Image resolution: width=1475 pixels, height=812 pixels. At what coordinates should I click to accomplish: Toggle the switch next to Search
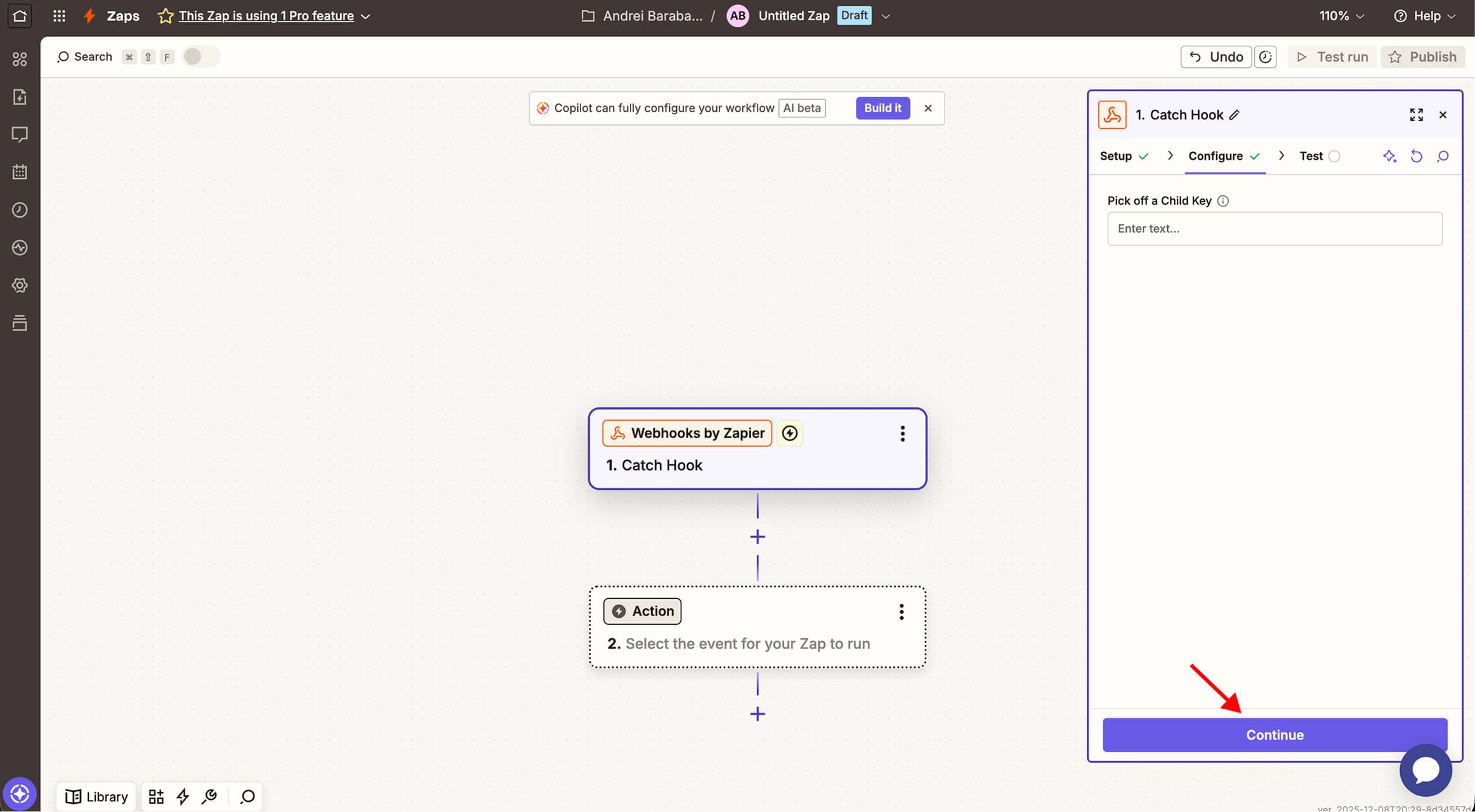coord(200,57)
